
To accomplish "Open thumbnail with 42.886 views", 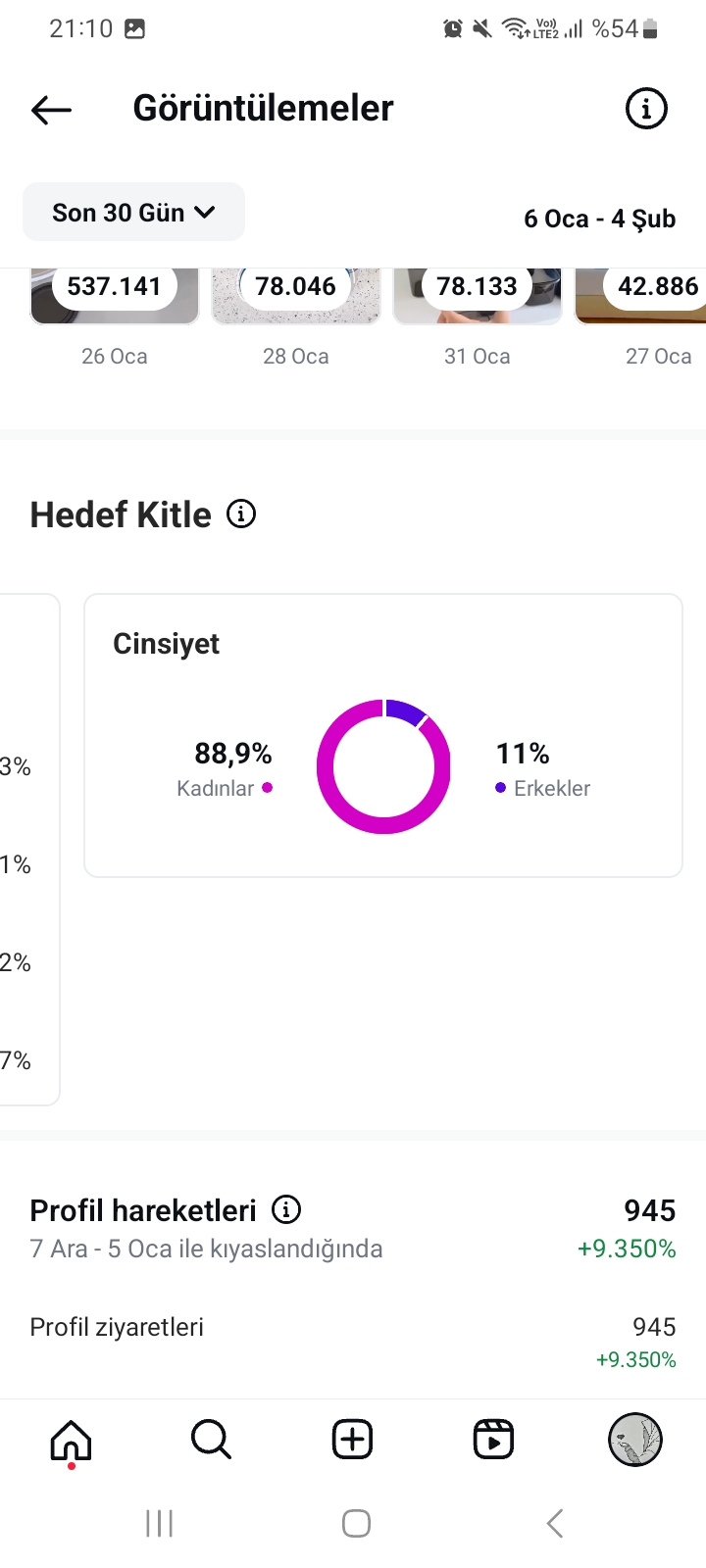I will click(x=640, y=295).
